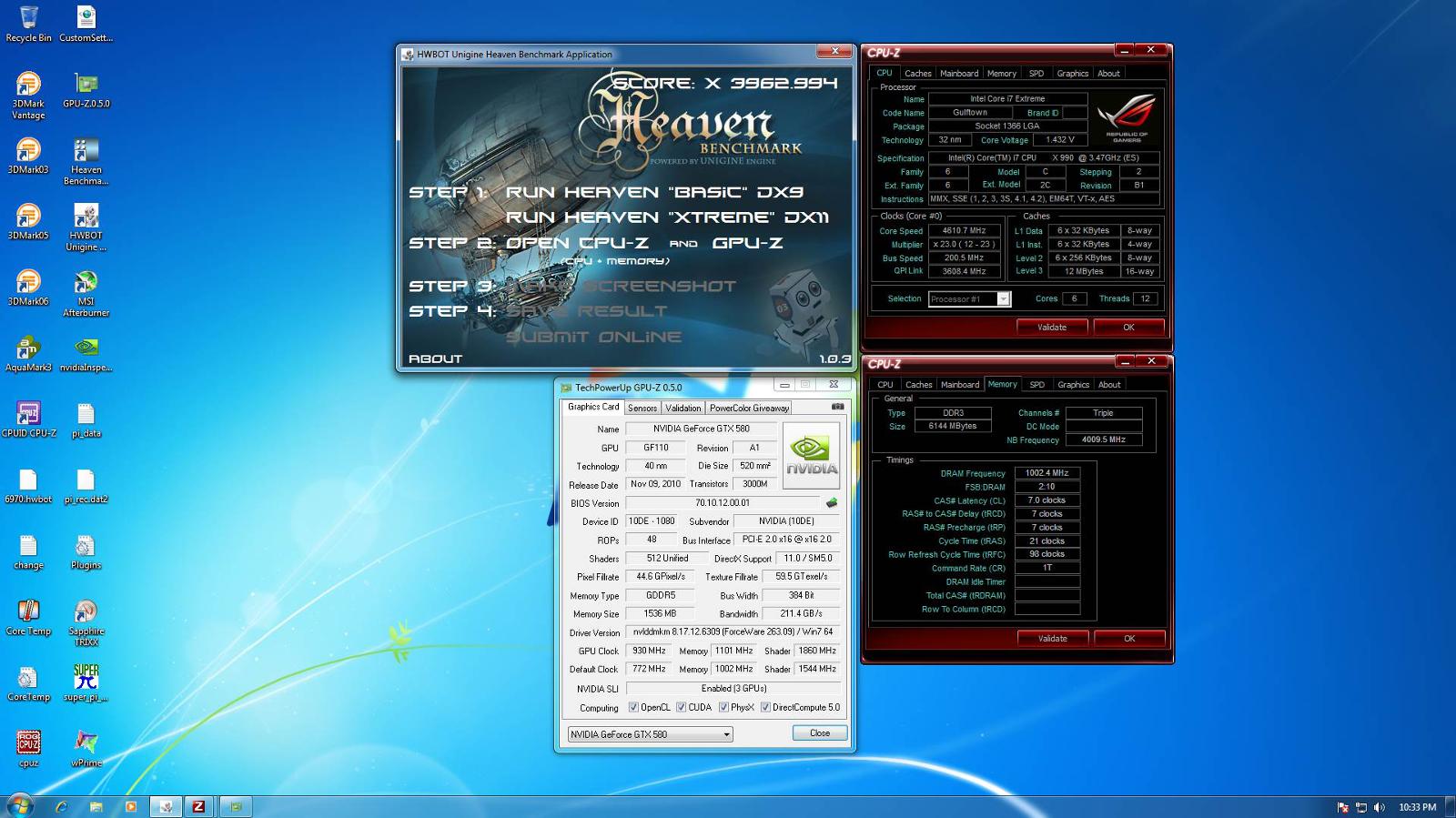This screenshot has width=1456, height=818.
Task: Open Internet Explorer from the taskbar
Action: [x=61, y=806]
